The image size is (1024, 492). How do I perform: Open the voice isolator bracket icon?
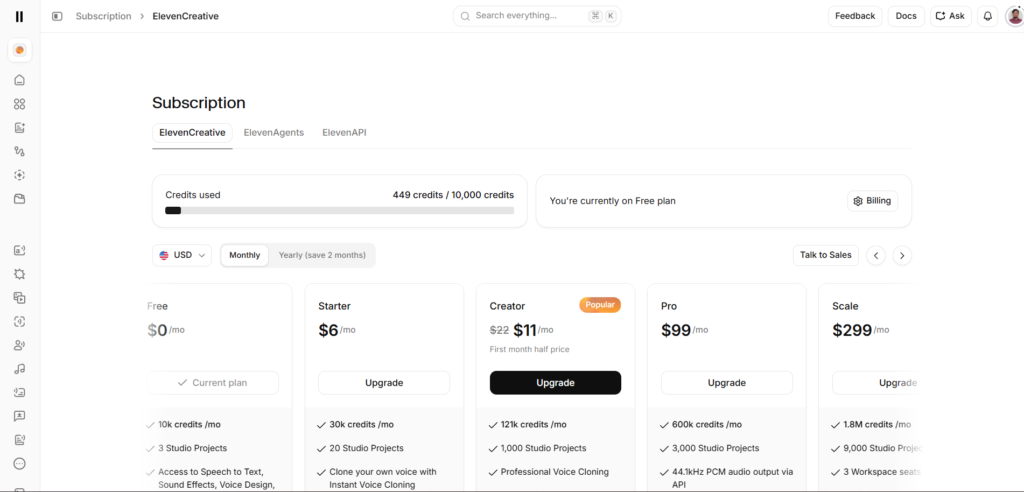coord(20,321)
